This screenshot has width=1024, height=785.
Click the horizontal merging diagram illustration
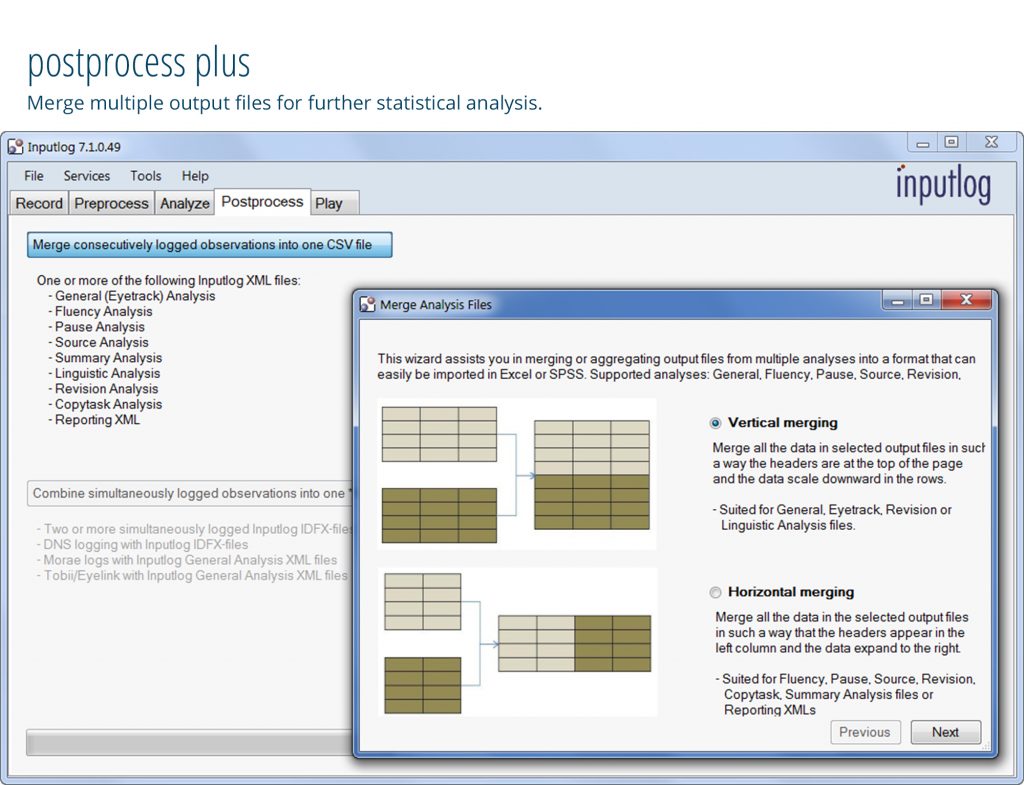pyautogui.click(x=517, y=642)
